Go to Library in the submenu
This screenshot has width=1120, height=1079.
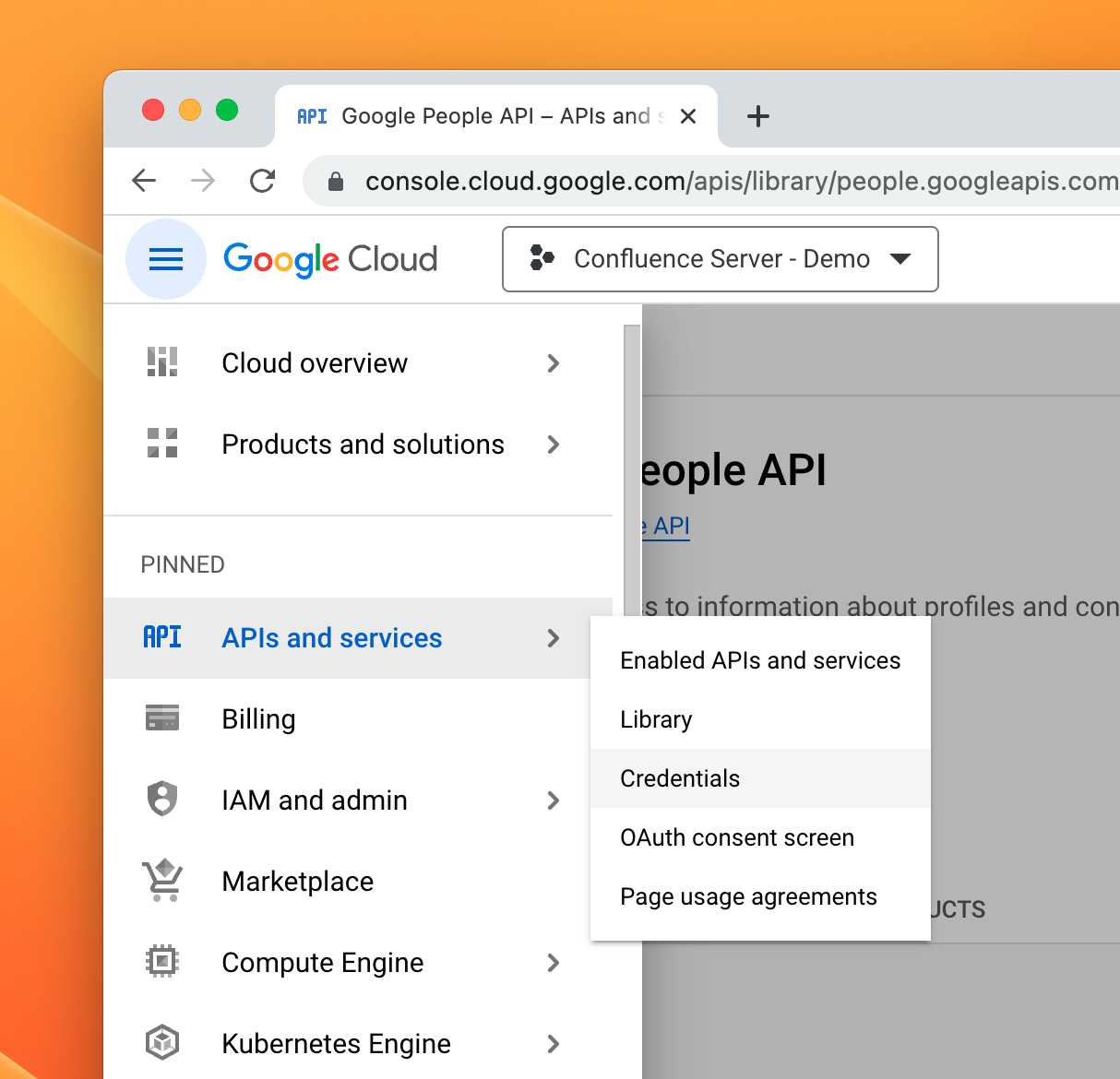[656, 719]
